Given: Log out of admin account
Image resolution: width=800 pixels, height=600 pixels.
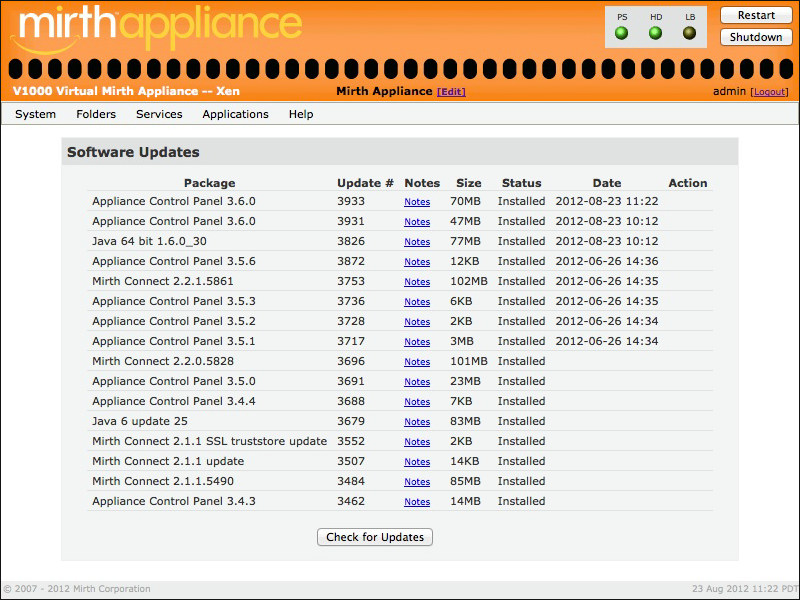Looking at the screenshot, I should click(x=769, y=92).
